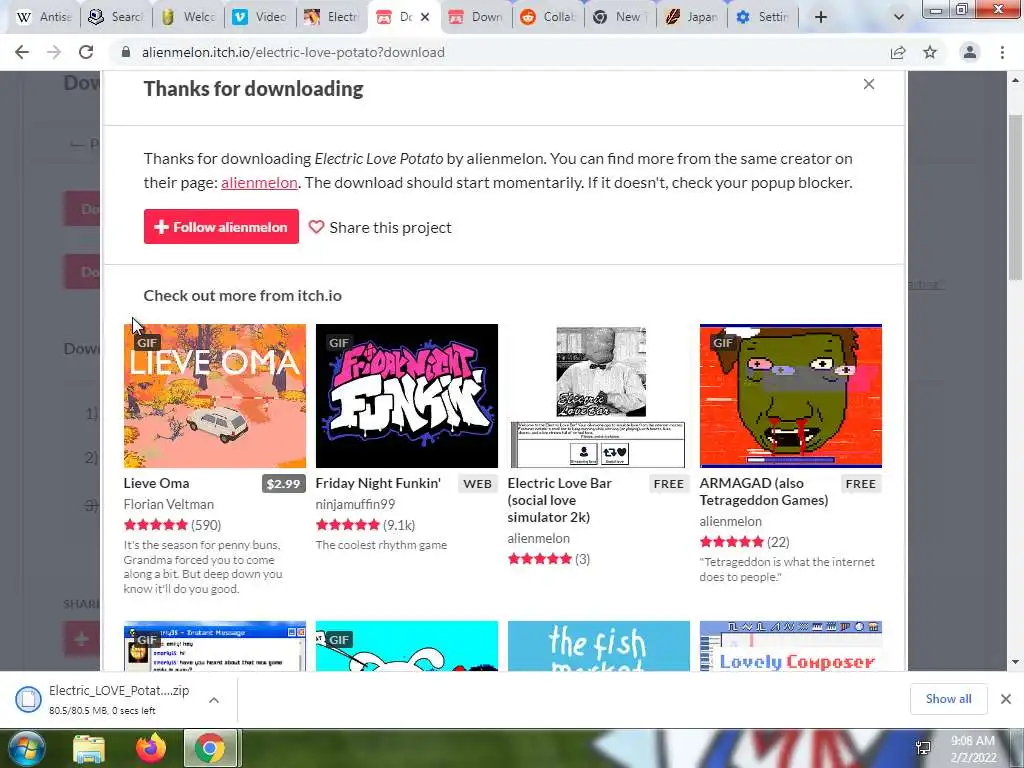Switch to the Video tab
Screen dimensions: 1024x768
click(x=261, y=17)
